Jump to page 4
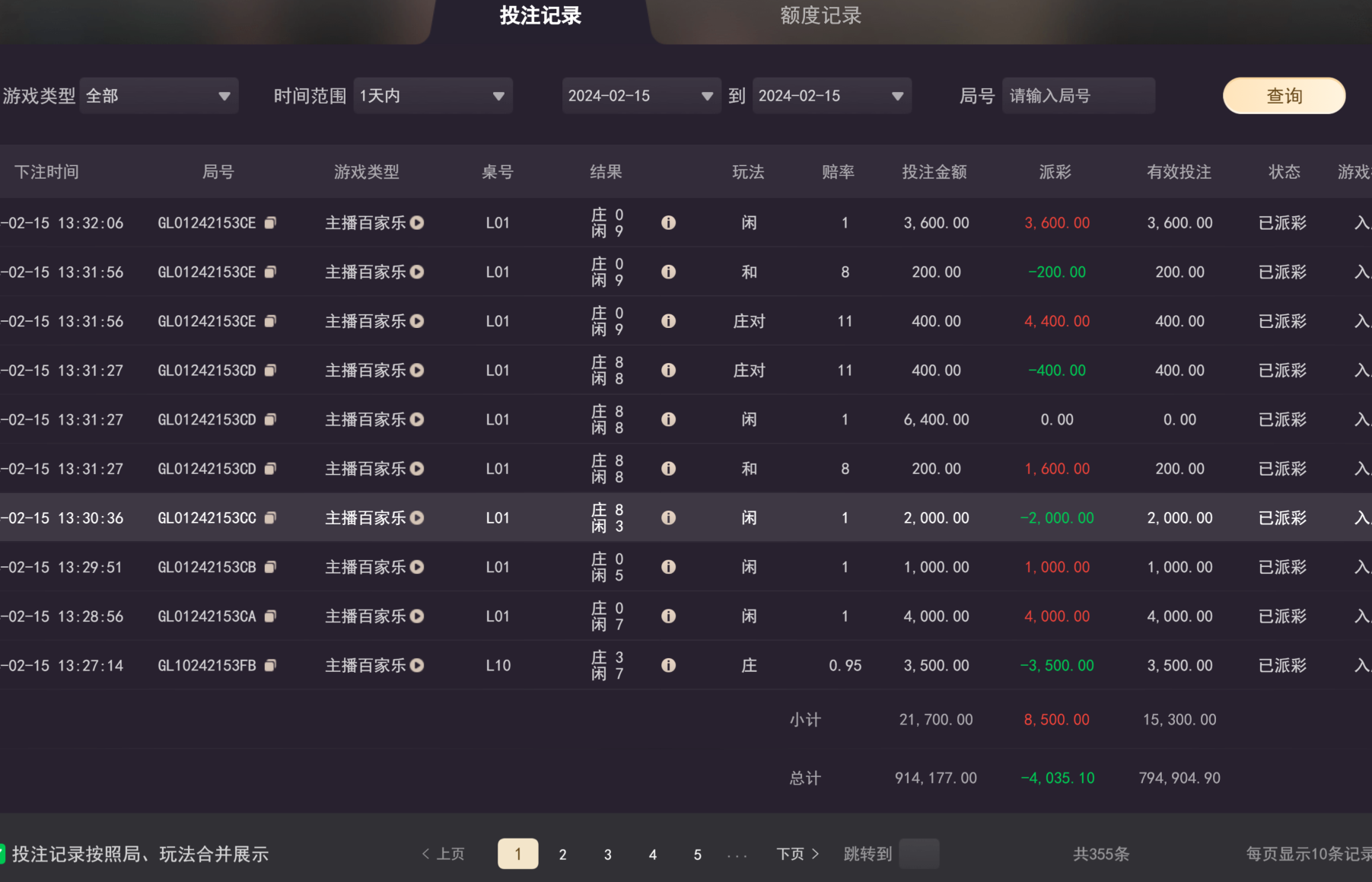Image resolution: width=1372 pixels, height=882 pixels. [x=653, y=855]
